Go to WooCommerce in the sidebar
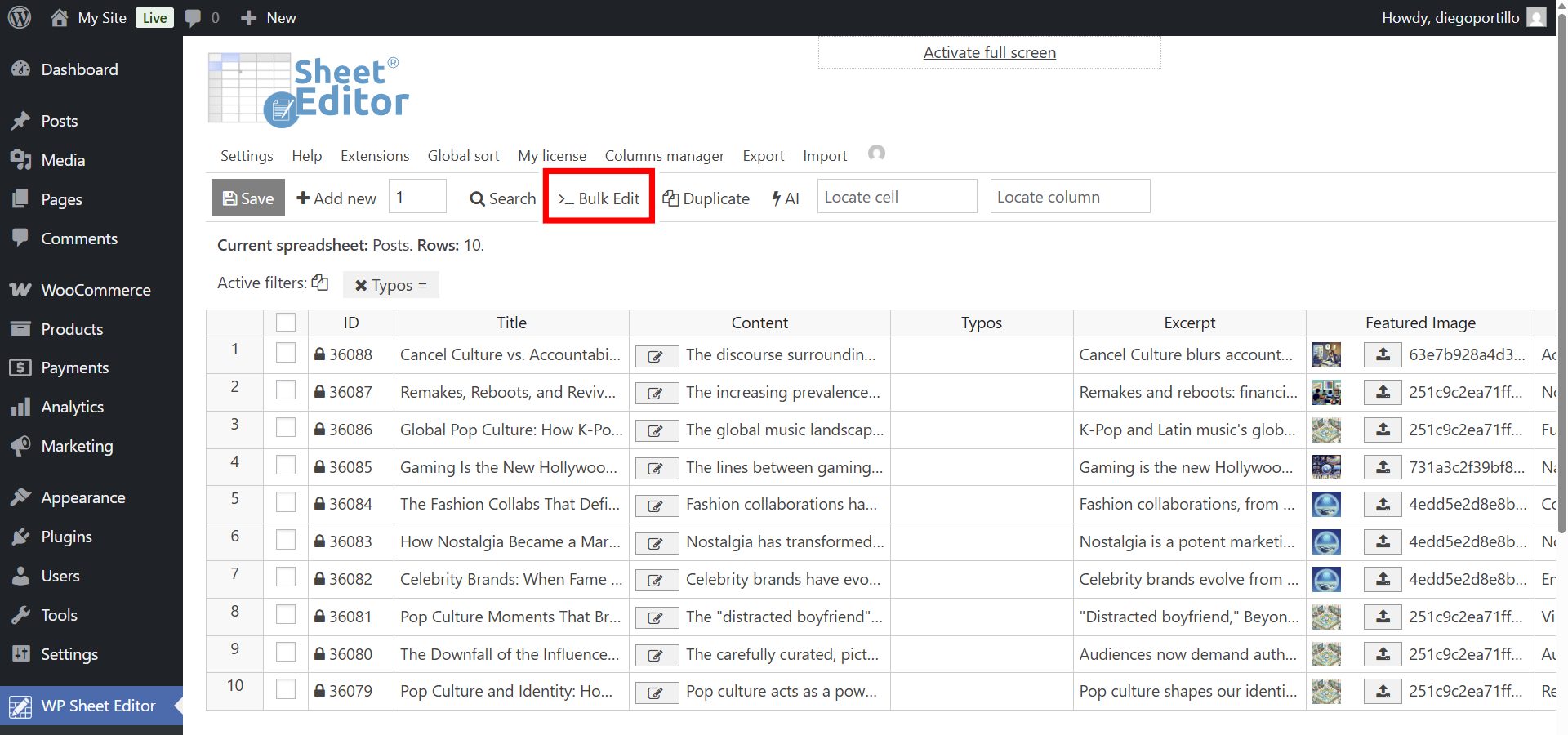The height and width of the screenshot is (735, 1568). (95, 290)
